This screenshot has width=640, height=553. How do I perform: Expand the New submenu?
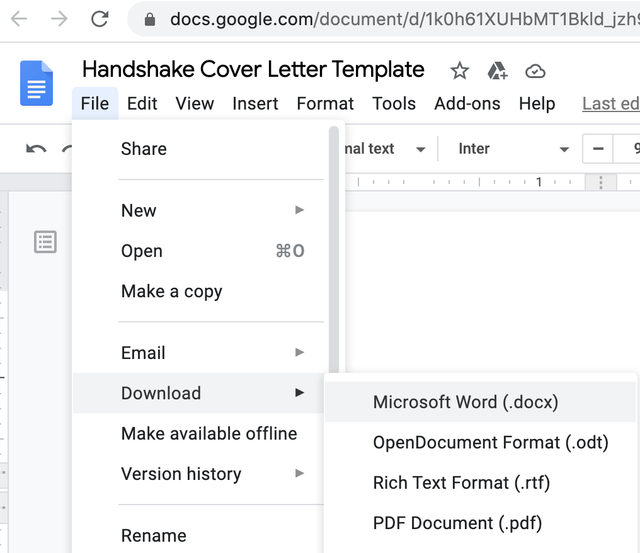198,211
